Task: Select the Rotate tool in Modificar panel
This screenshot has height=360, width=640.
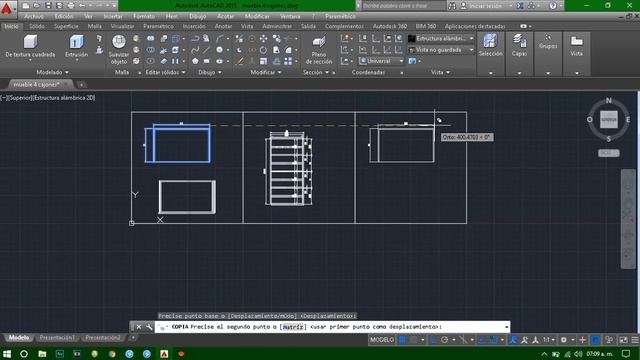Action: 263,50
